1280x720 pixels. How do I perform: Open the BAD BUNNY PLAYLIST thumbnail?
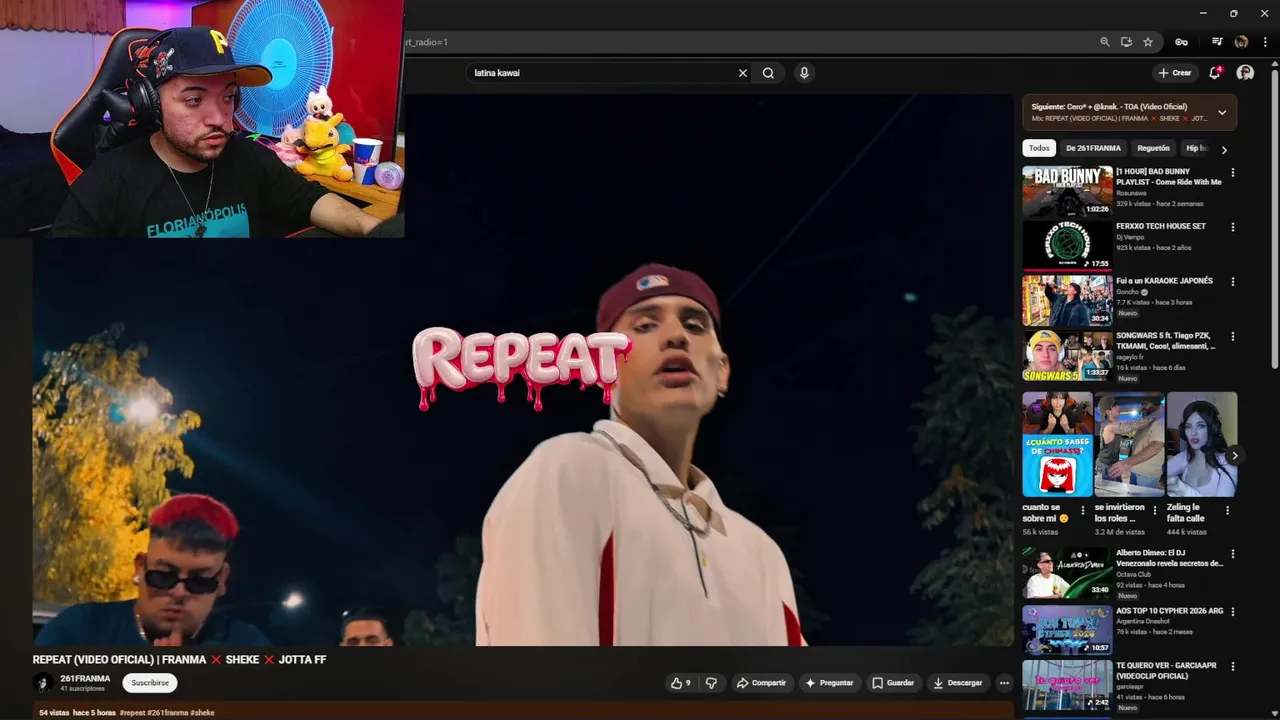[x=1067, y=191]
